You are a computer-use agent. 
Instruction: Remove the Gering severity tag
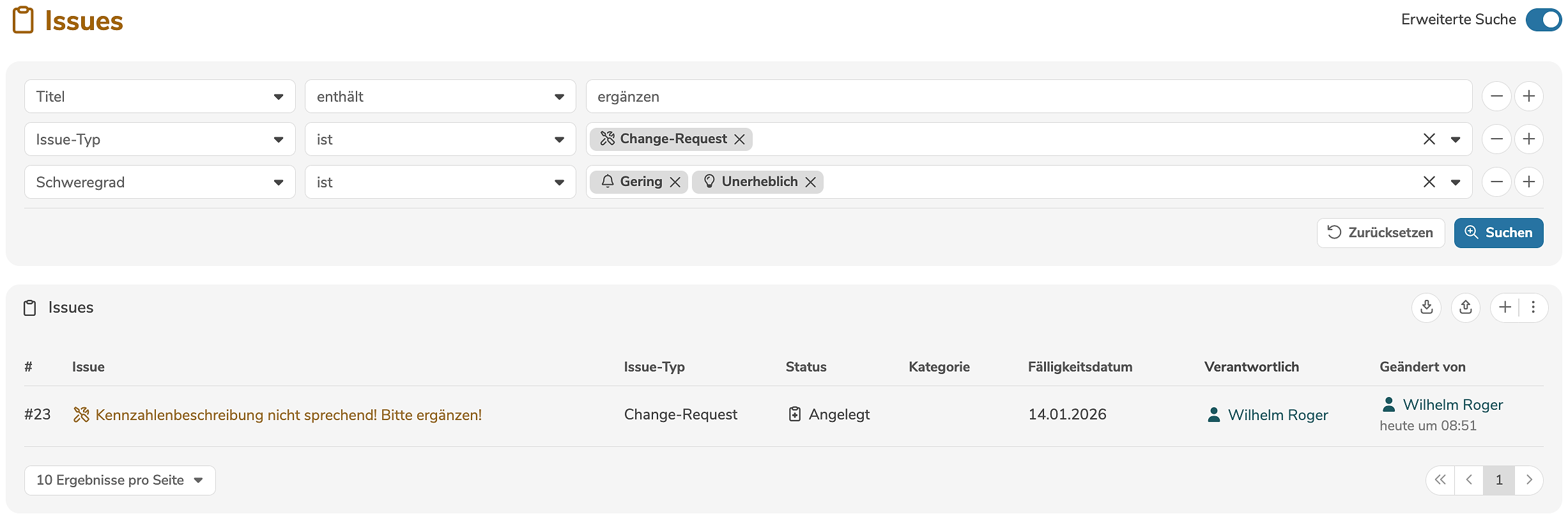point(675,182)
